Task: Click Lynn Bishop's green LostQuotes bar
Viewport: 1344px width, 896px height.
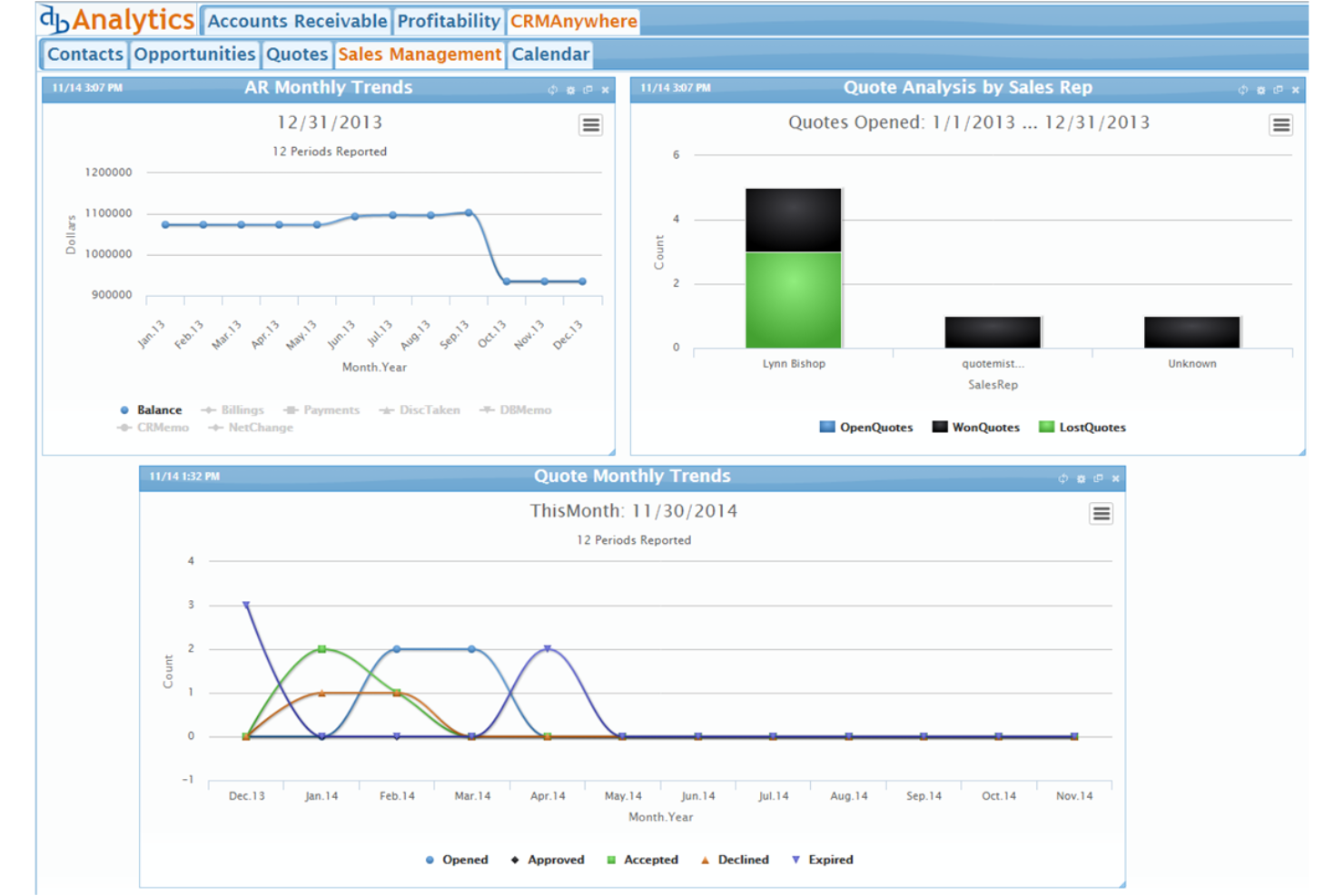Action: (794, 300)
